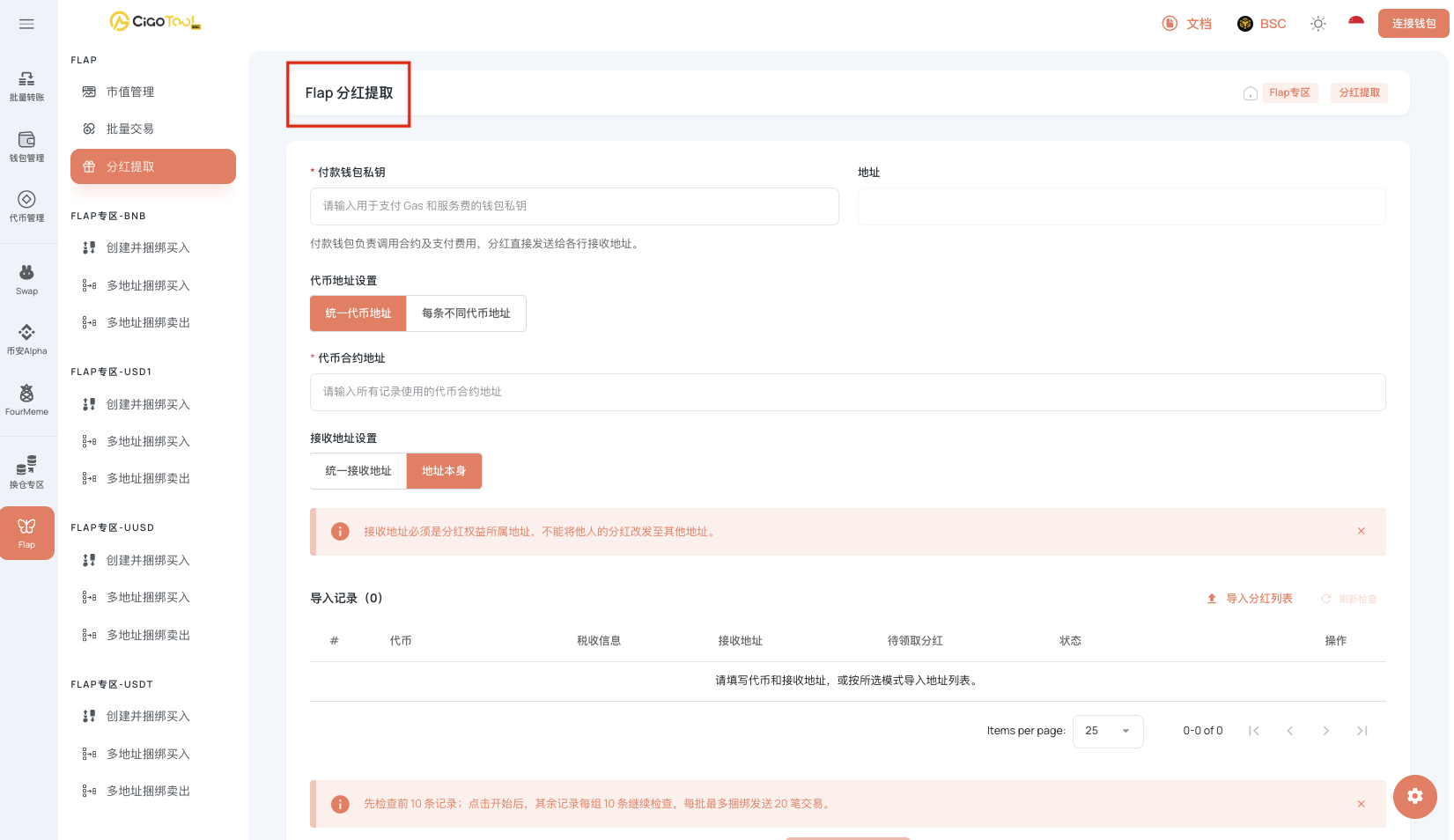Select 分红提取 in the FLAP menu

click(153, 166)
